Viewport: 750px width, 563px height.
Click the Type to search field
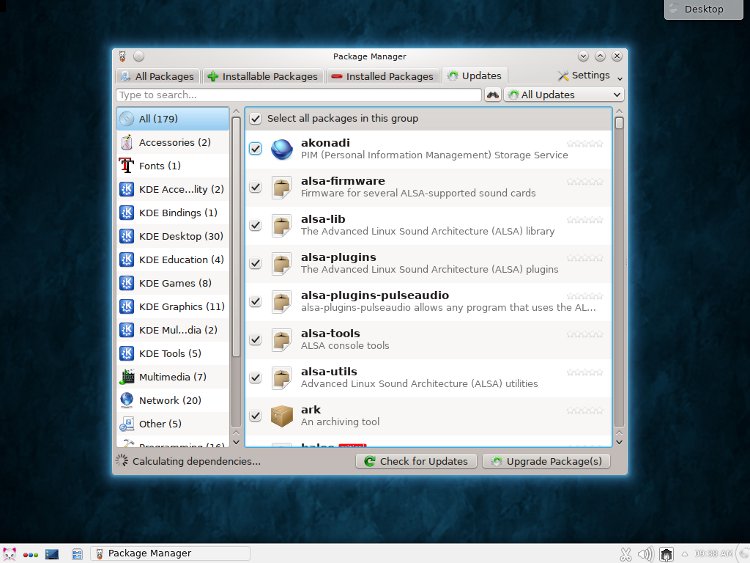click(298, 95)
